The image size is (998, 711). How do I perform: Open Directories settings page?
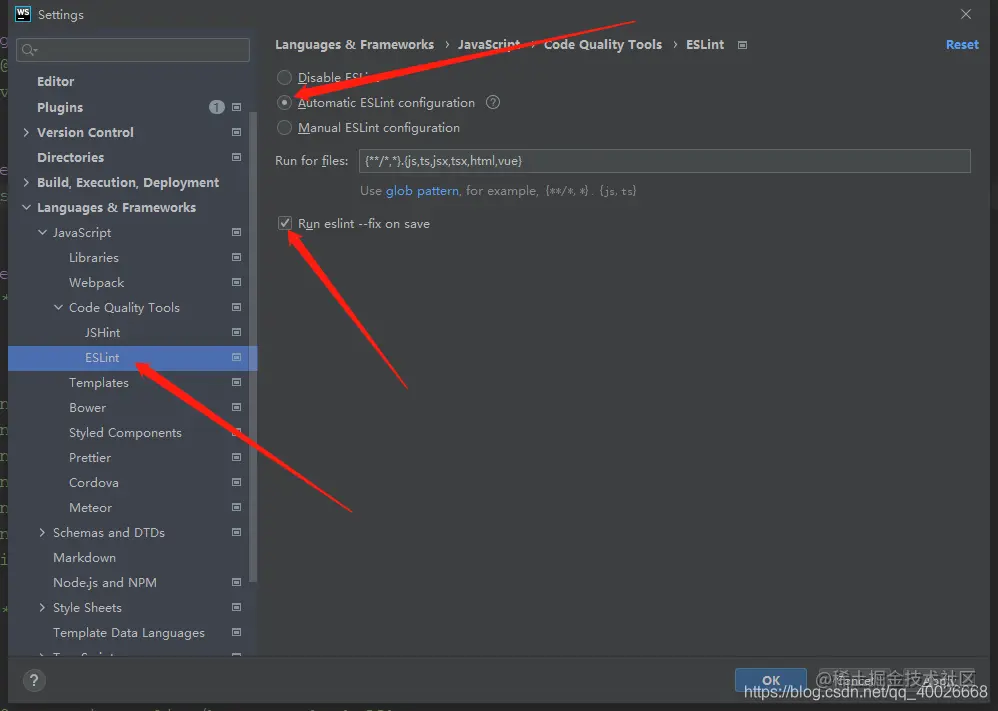tap(70, 157)
